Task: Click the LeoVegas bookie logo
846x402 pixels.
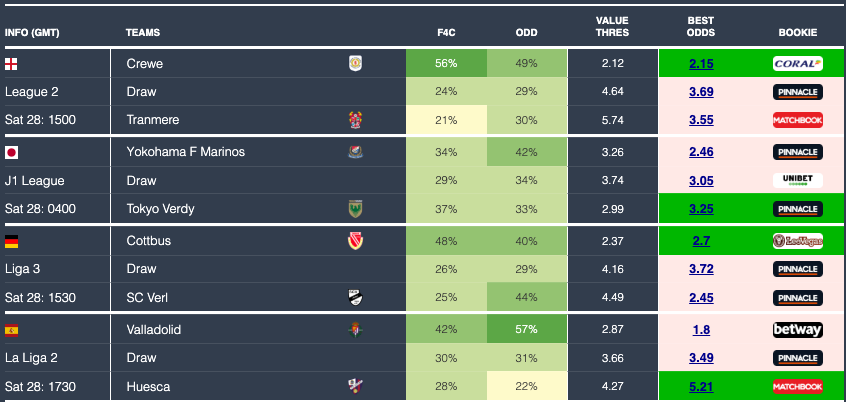Action: [797, 241]
